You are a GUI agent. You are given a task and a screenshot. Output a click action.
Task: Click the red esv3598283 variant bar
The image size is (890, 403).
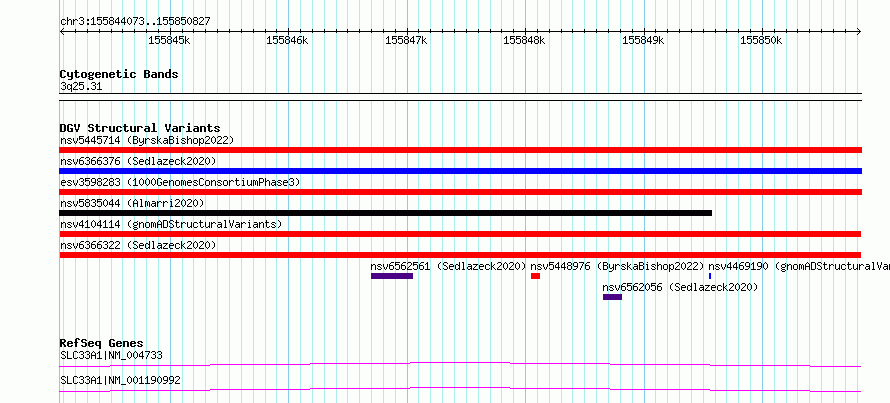coord(460,192)
